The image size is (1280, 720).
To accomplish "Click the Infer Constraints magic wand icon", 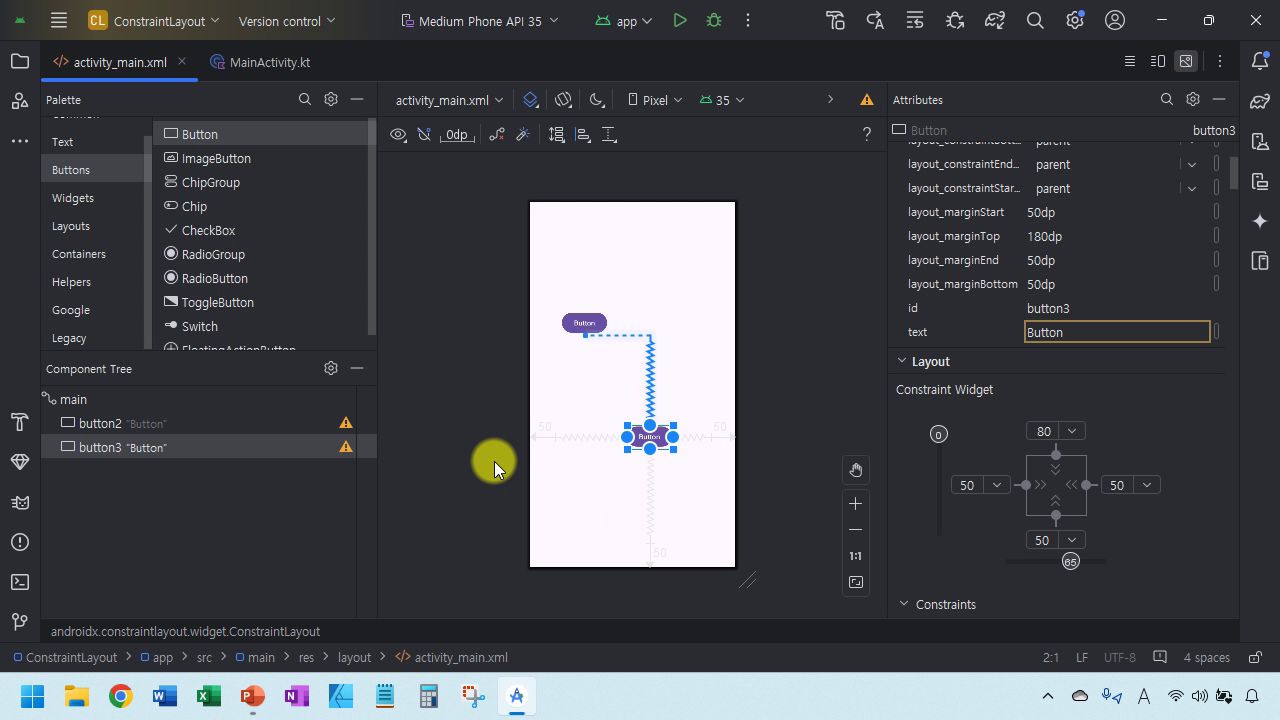I will (x=523, y=134).
